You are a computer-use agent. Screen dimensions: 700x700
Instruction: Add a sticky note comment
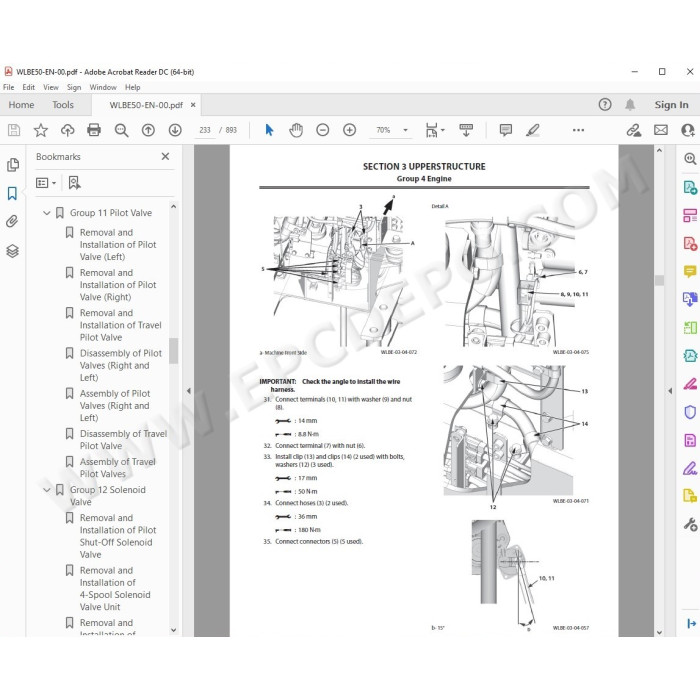click(x=506, y=130)
